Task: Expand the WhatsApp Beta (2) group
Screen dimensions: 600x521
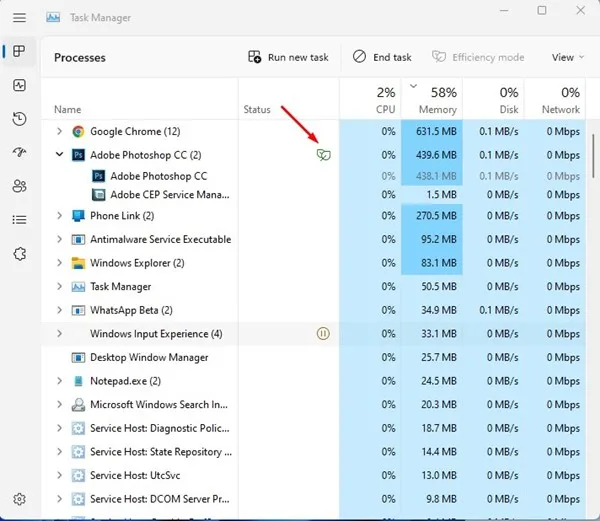Action: [59, 310]
